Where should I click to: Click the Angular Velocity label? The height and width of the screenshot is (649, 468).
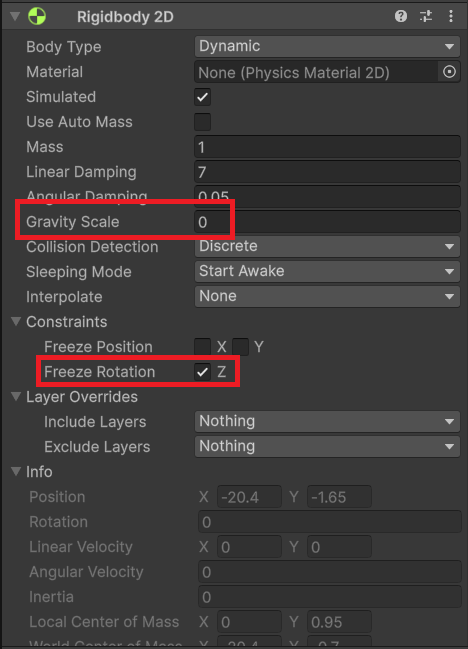[x=86, y=572]
